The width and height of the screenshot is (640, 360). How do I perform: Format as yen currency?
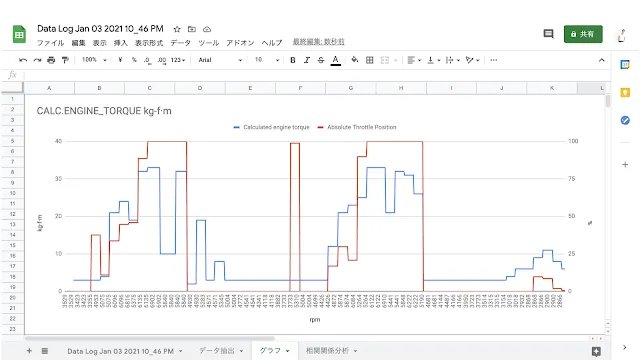click(x=120, y=60)
